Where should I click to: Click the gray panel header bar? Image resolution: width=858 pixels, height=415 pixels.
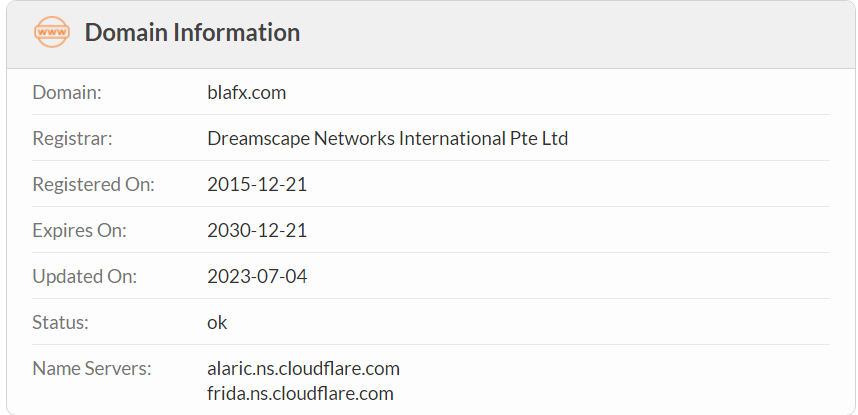coord(431,34)
